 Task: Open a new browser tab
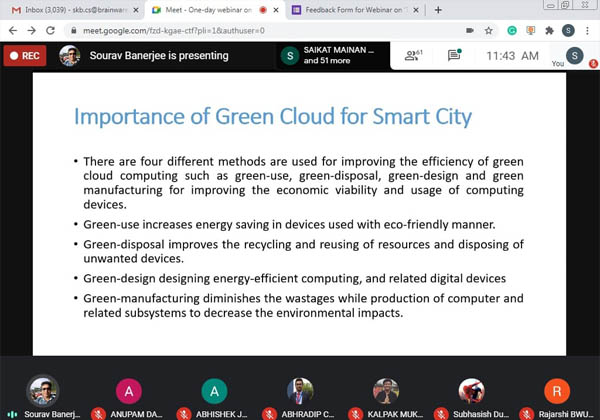pyautogui.click(x=438, y=10)
